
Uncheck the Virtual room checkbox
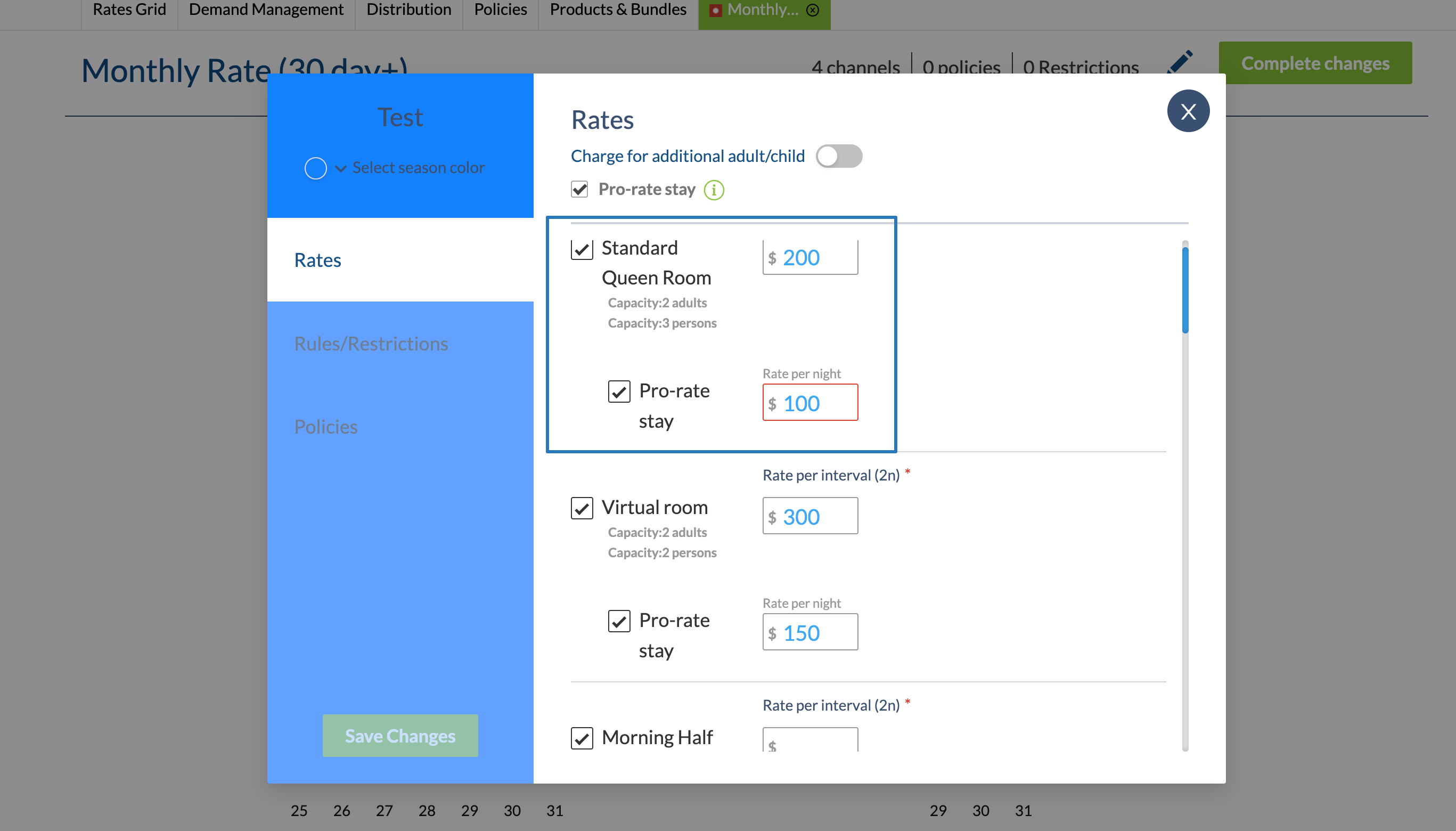pos(582,507)
